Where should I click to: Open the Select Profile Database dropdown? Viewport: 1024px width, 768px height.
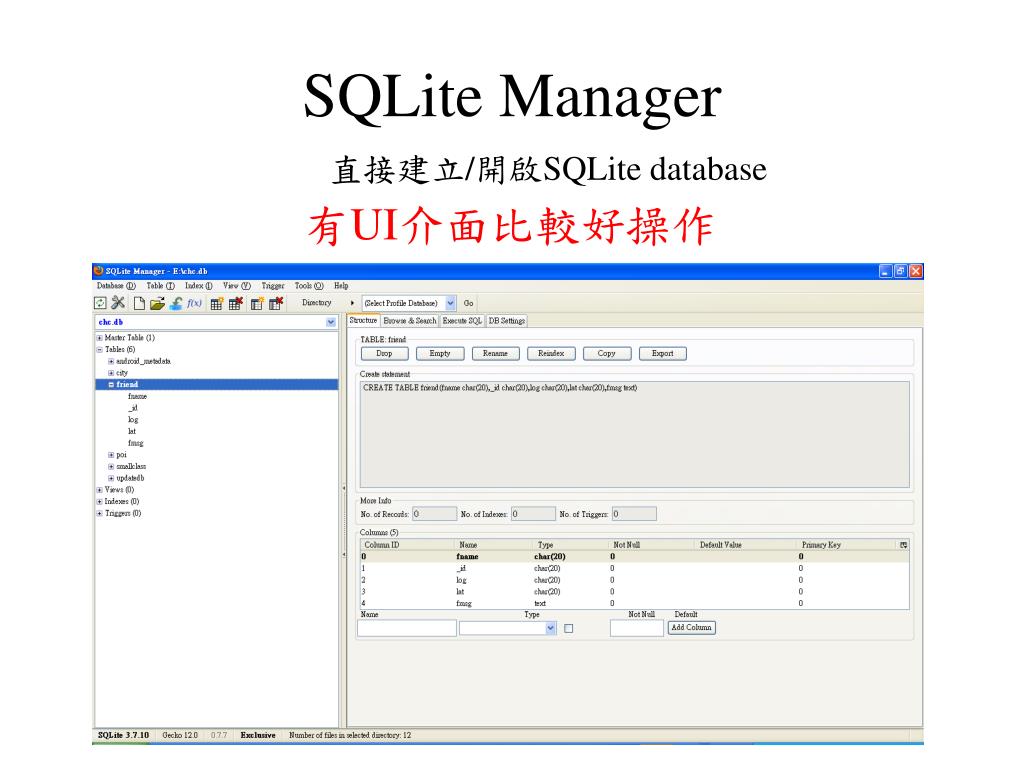click(x=451, y=303)
